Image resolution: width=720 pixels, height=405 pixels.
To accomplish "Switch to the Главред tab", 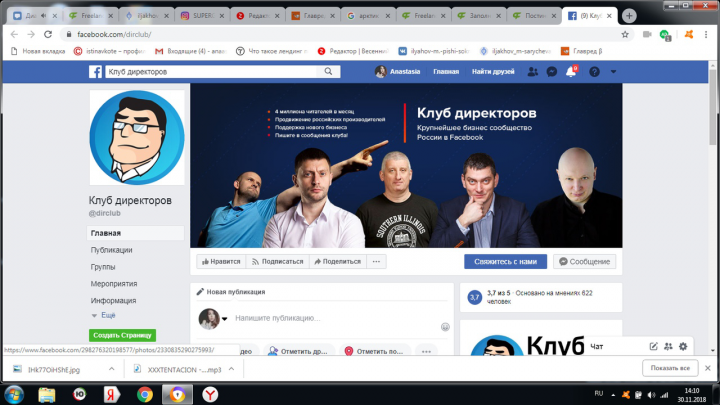I will (x=313, y=16).
